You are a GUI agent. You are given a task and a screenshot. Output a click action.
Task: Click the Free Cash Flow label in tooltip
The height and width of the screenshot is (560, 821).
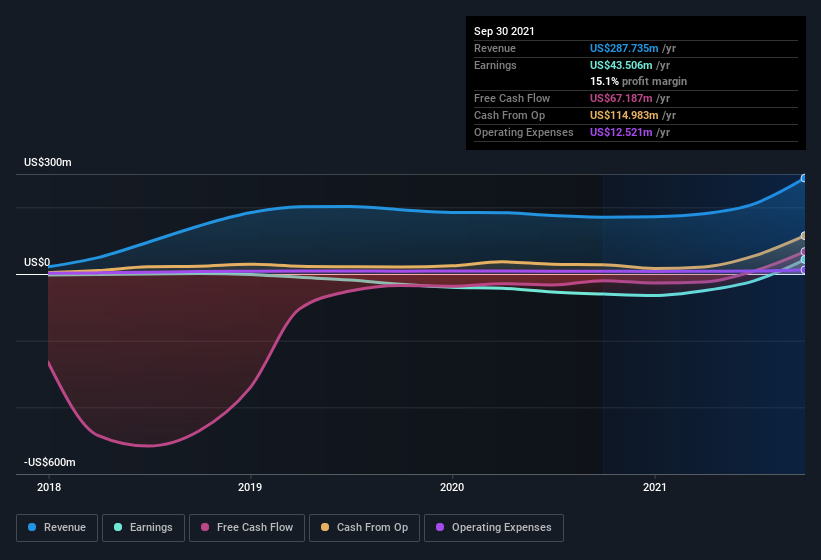512,98
